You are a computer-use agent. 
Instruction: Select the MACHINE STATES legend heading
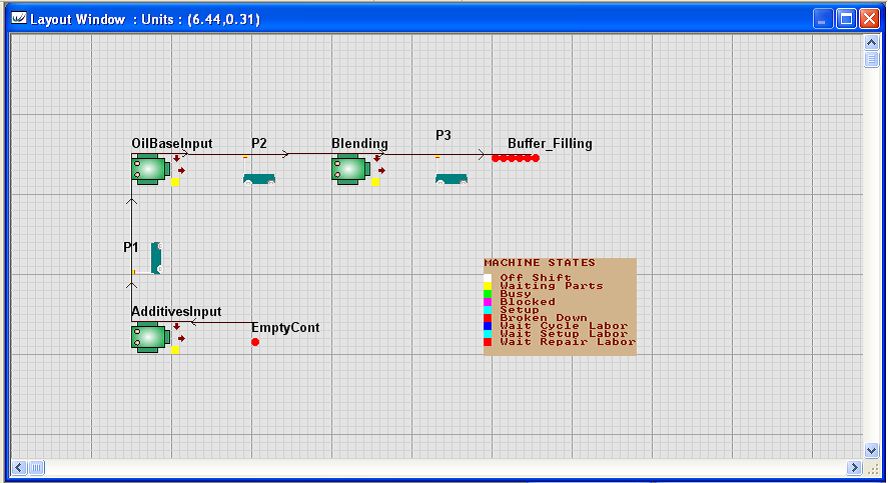point(539,263)
